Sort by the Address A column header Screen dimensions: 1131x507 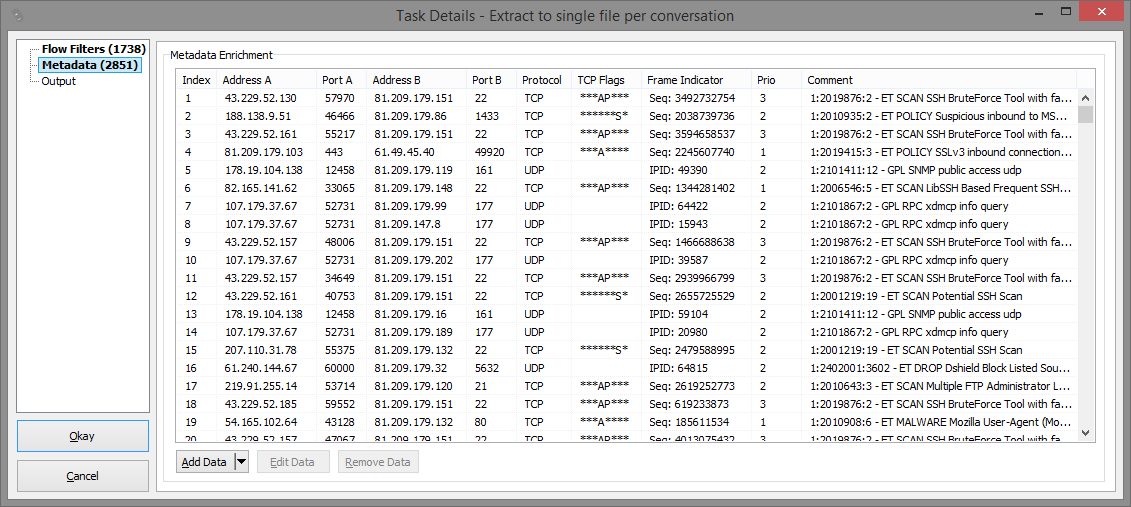coord(247,80)
